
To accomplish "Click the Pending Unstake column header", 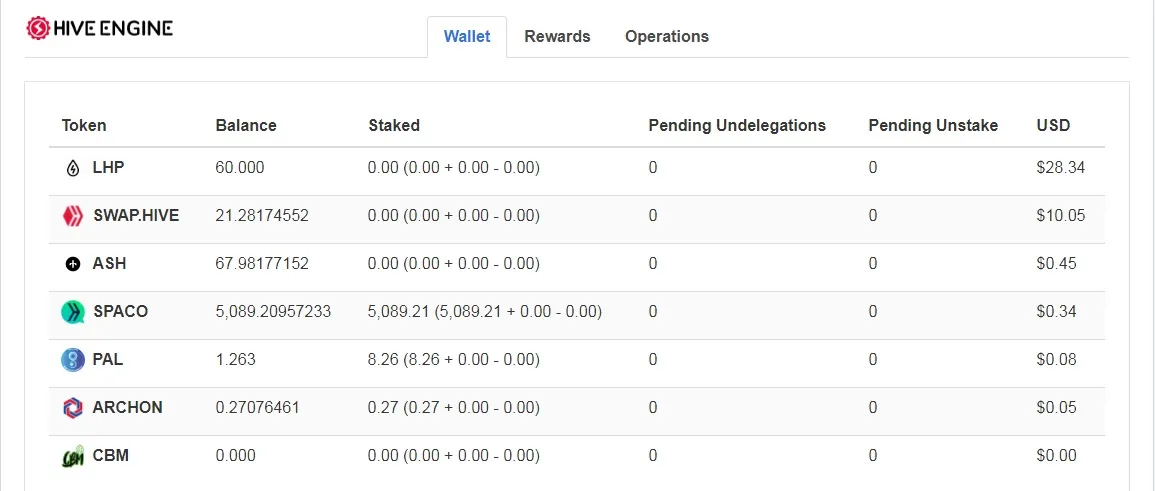I will coord(933,125).
